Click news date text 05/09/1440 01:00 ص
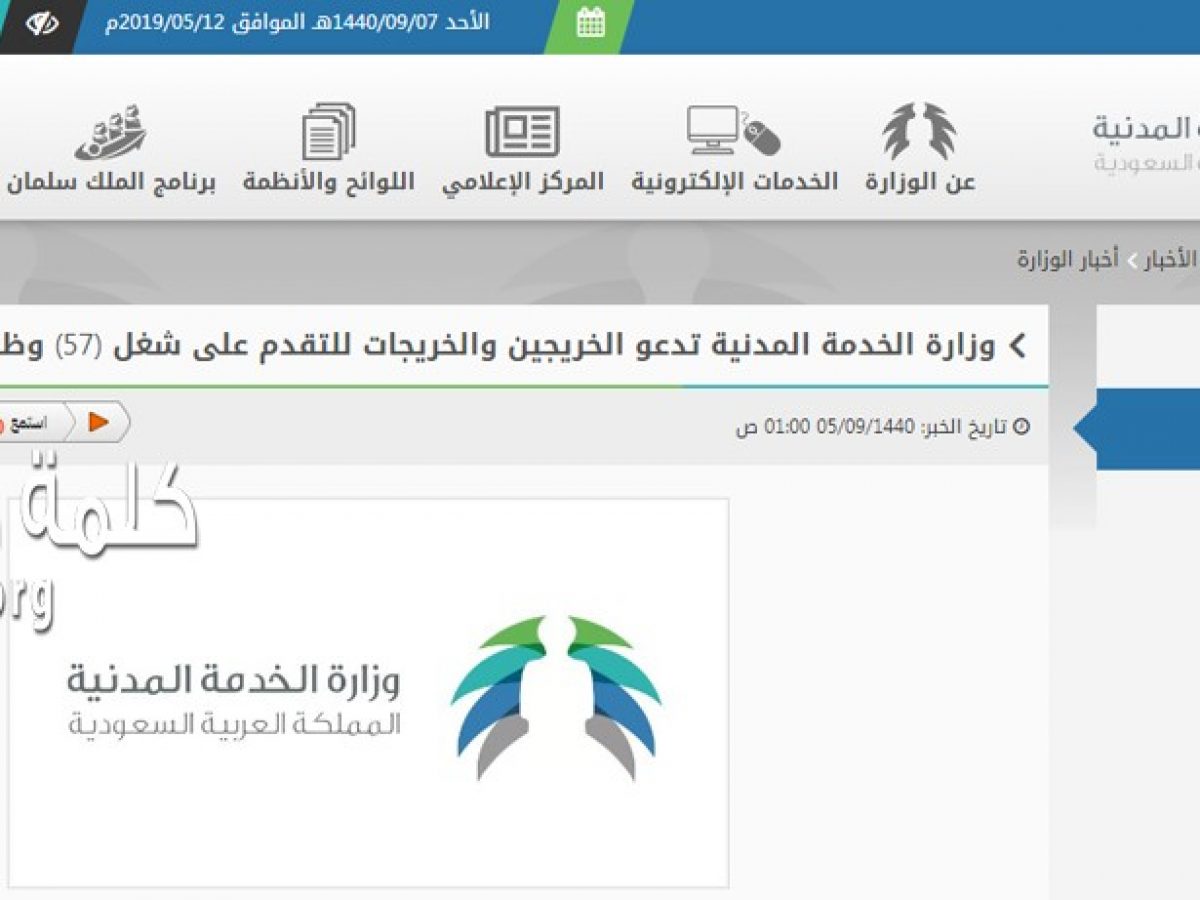 [825, 427]
